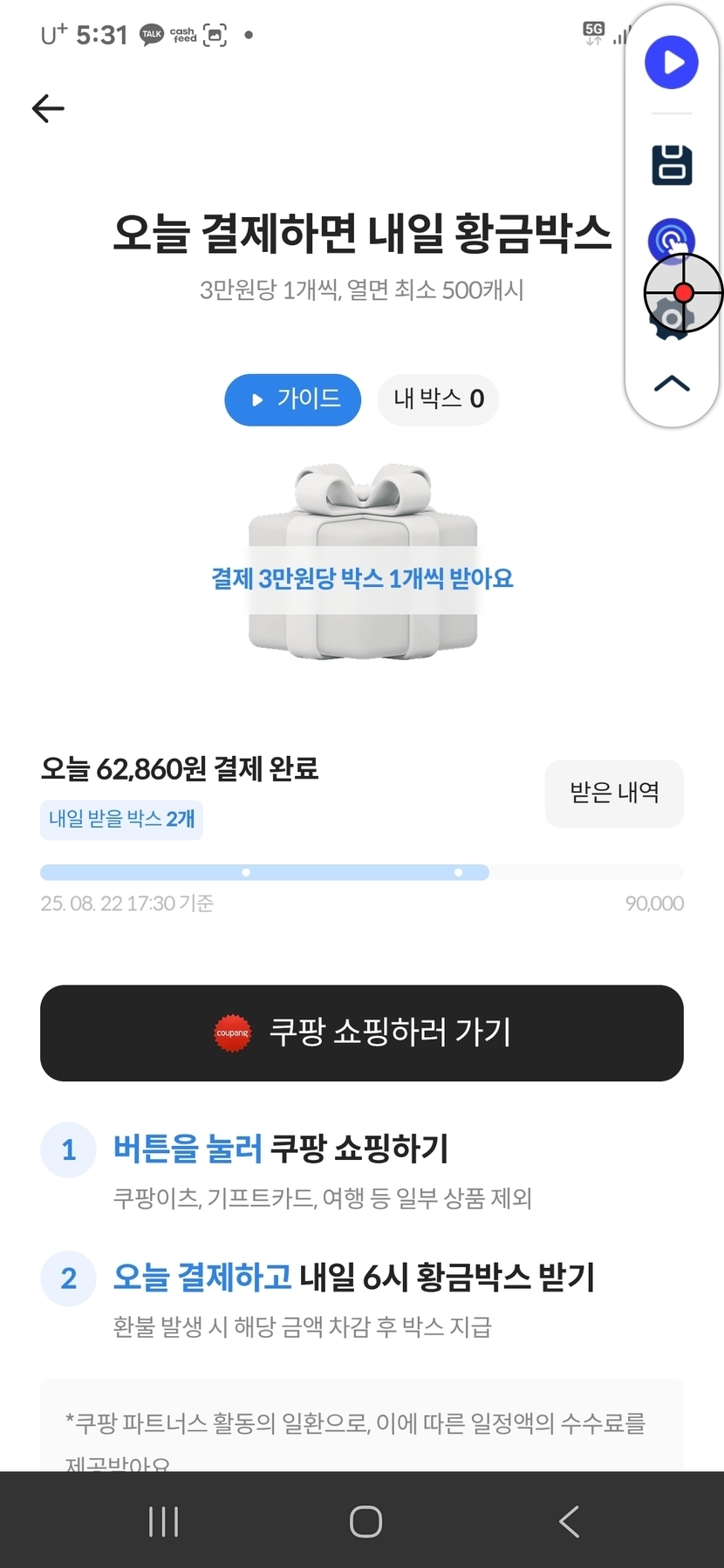Click the red-dot crosshair target
The width and height of the screenshot is (724, 1568).
(684, 293)
